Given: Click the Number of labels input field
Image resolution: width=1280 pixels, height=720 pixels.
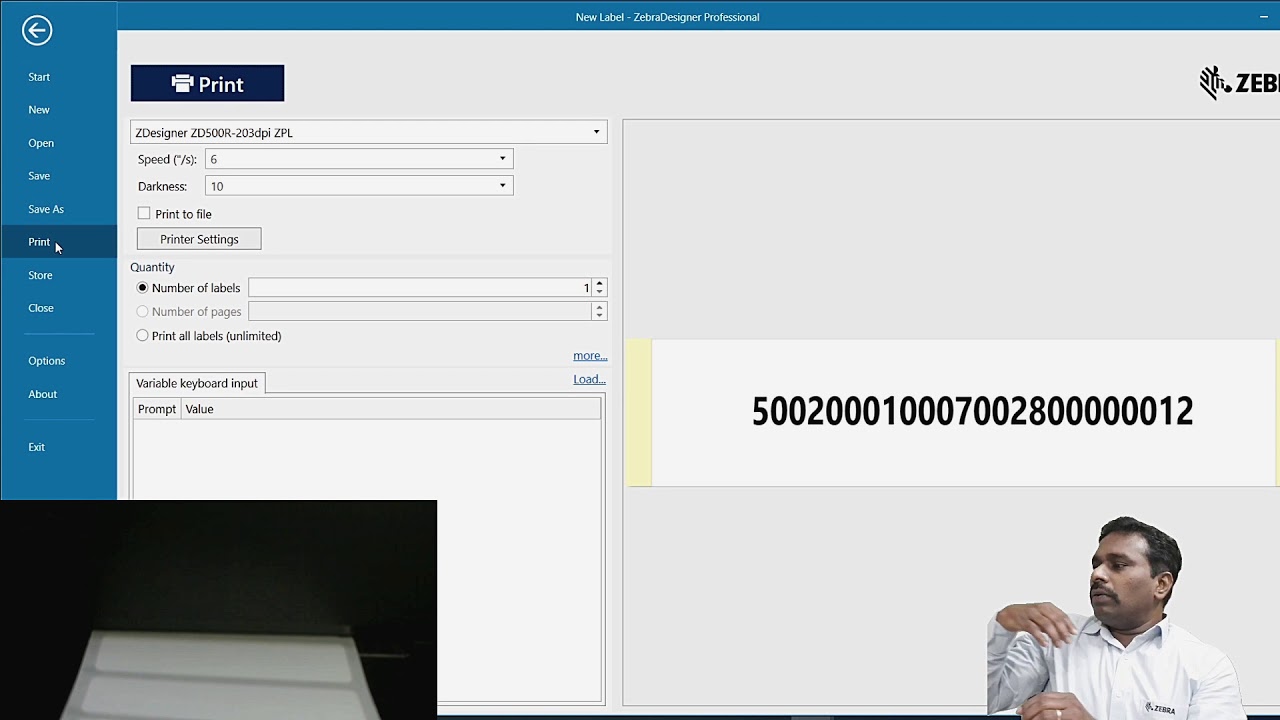Looking at the screenshot, I should coord(420,288).
